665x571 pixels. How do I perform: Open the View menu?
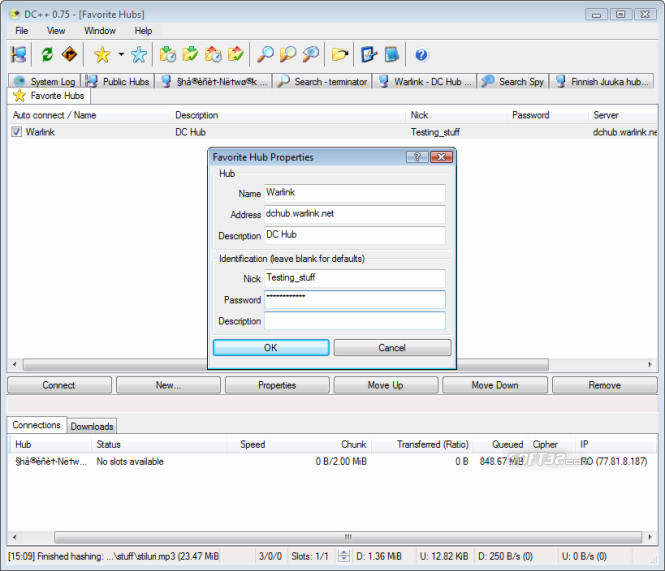[x=56, y=31]
